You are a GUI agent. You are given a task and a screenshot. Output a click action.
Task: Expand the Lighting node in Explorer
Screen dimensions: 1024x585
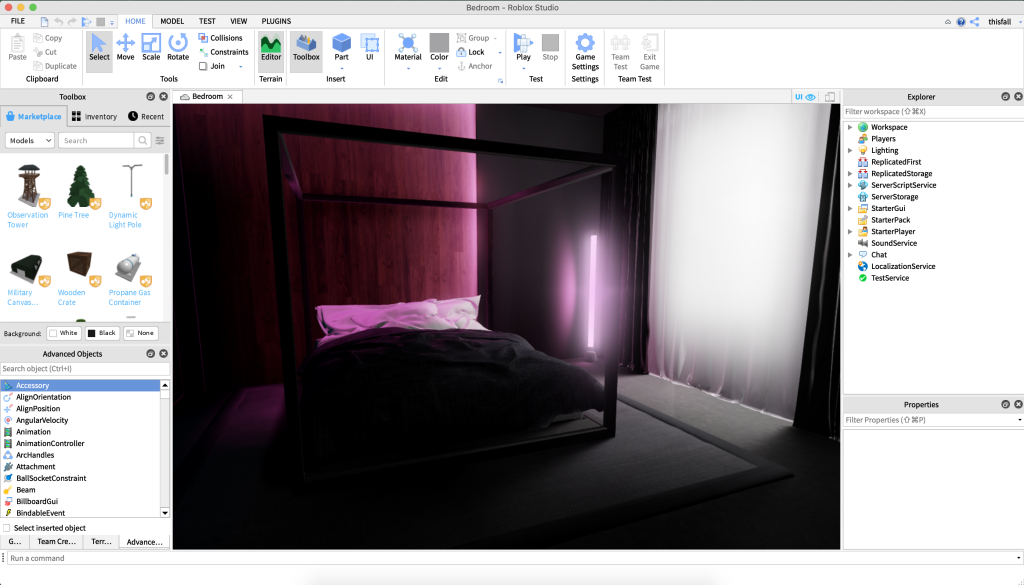[850, 150]
